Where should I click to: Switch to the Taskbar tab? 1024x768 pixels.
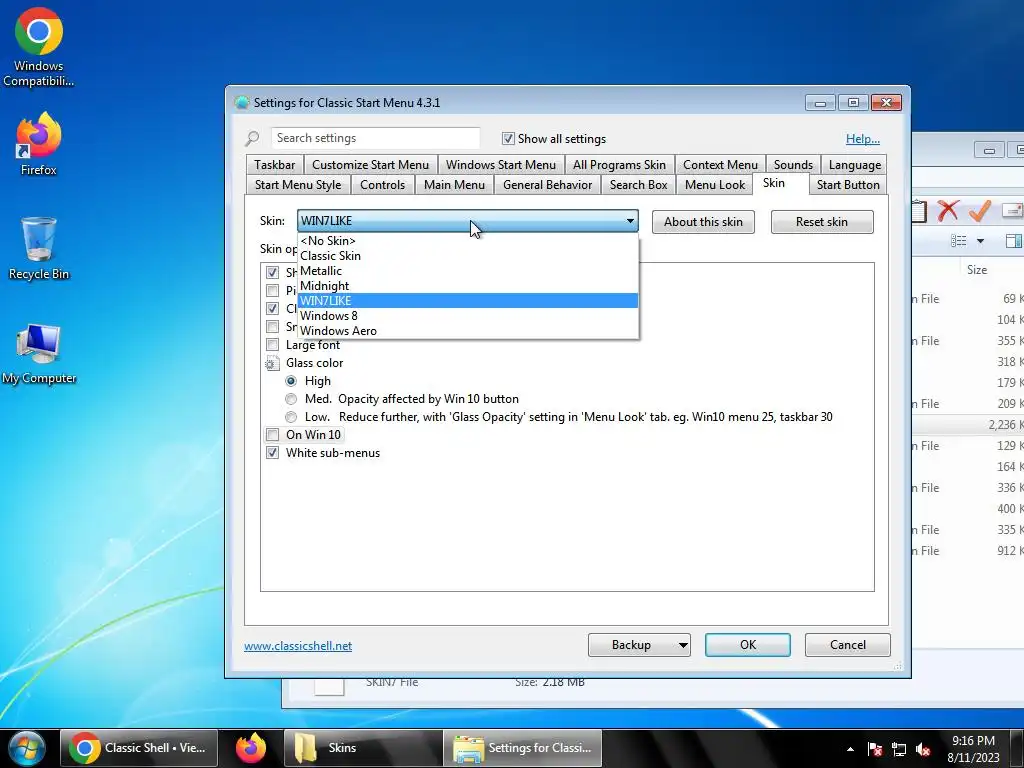click(274, 165)
